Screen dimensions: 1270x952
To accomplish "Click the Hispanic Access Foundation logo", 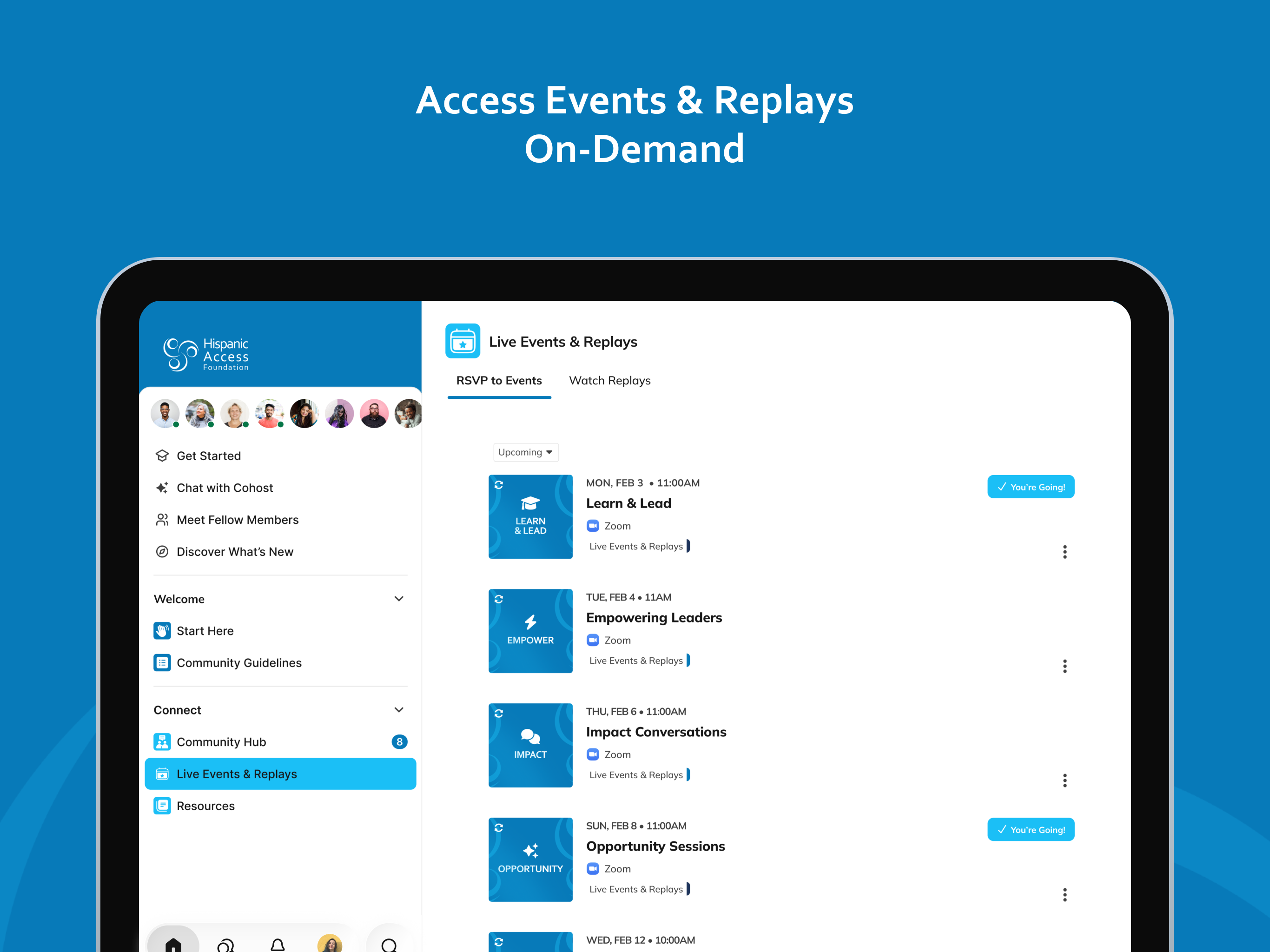I will (x=205, y=354).
